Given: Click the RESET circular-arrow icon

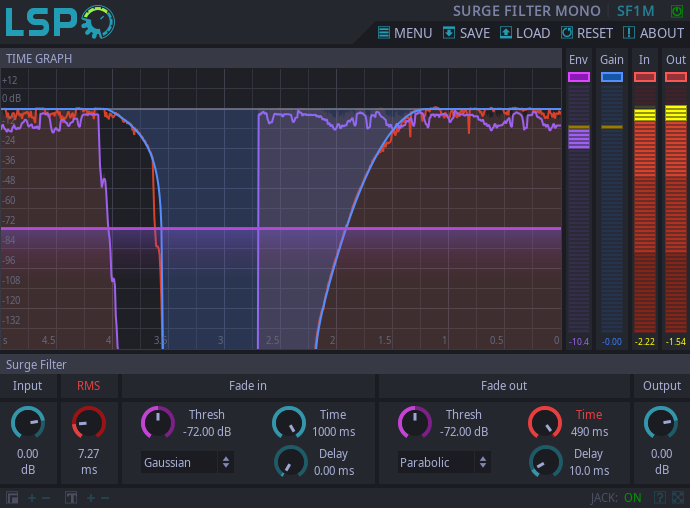Looking at the screenshot, I should [567, 33].
